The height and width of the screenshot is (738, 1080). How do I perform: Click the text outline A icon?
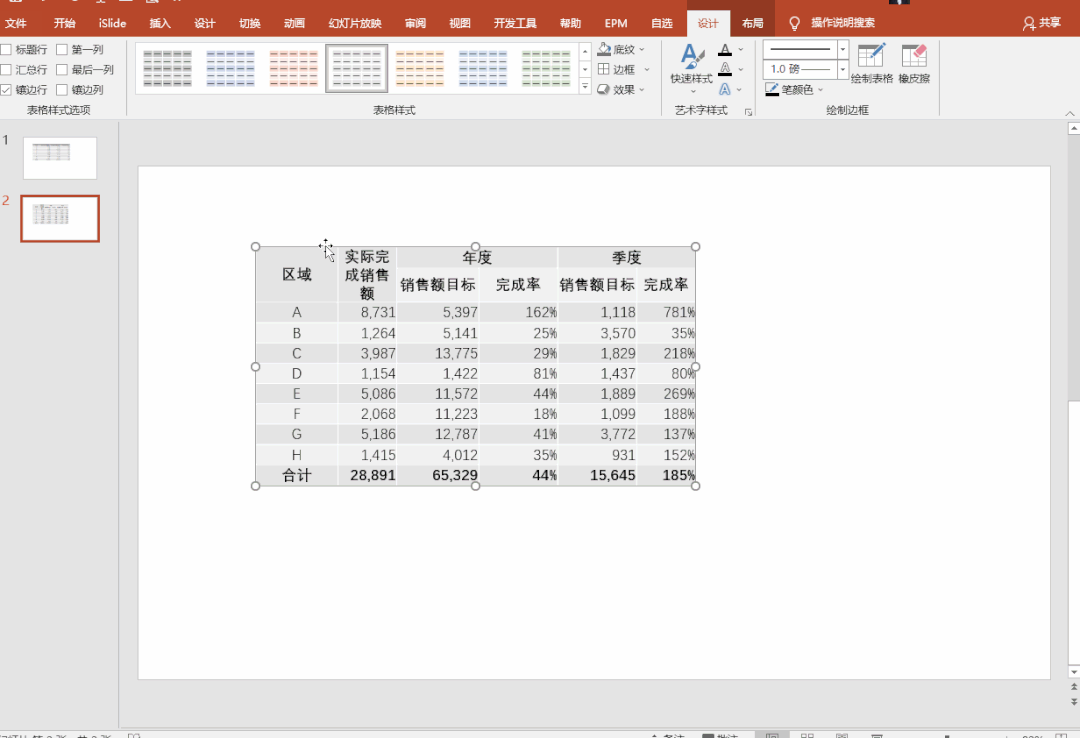[725, 69]
